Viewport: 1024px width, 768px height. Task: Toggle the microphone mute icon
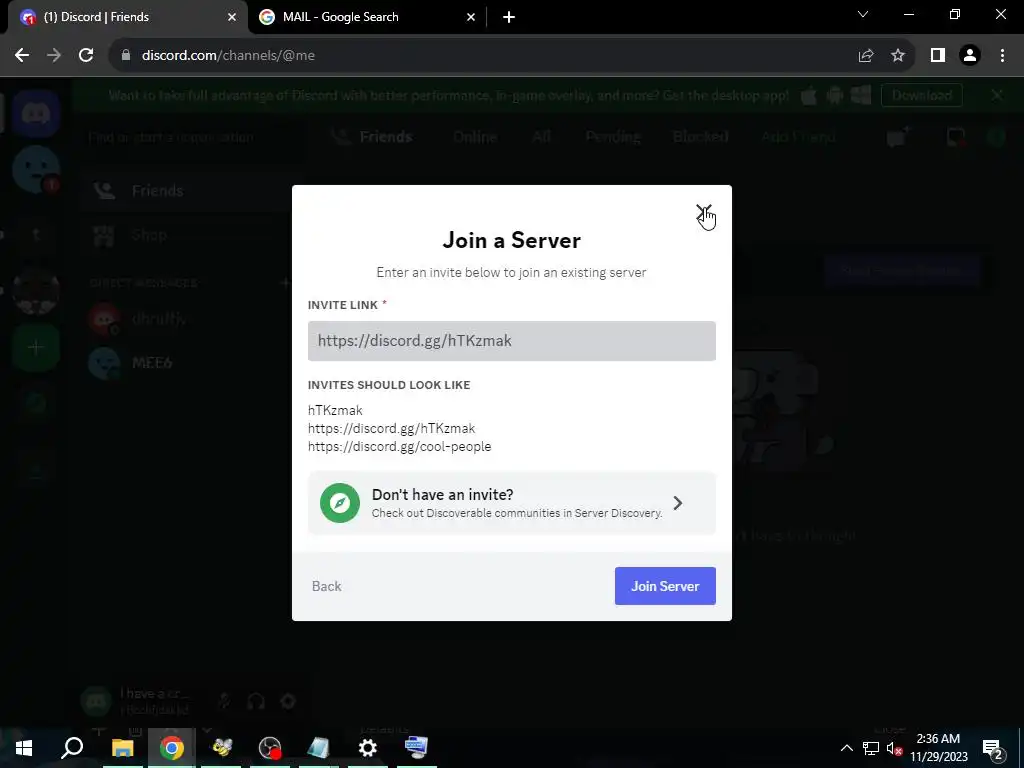(224, 701)
